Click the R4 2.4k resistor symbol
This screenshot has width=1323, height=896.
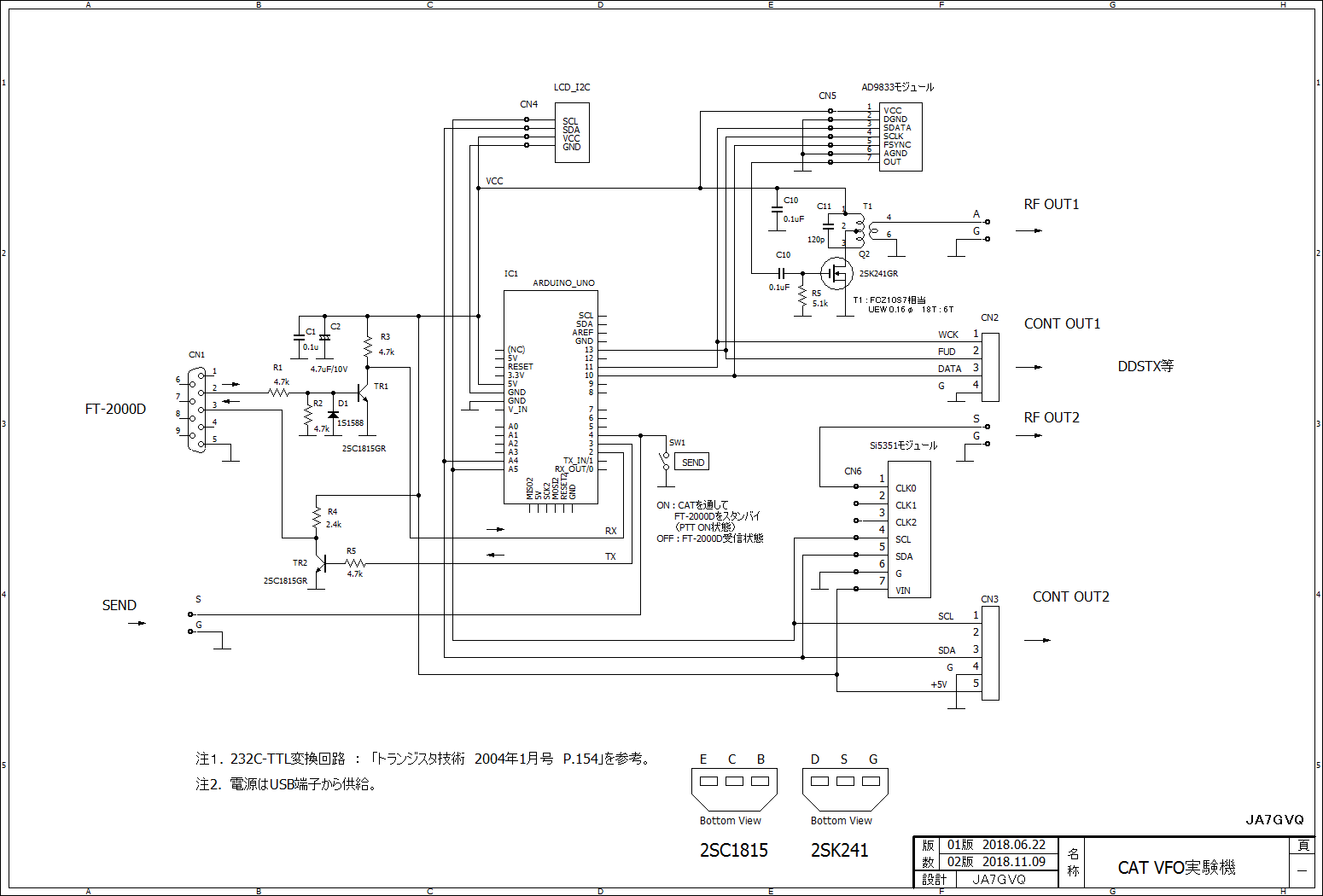tap(316, 517)
